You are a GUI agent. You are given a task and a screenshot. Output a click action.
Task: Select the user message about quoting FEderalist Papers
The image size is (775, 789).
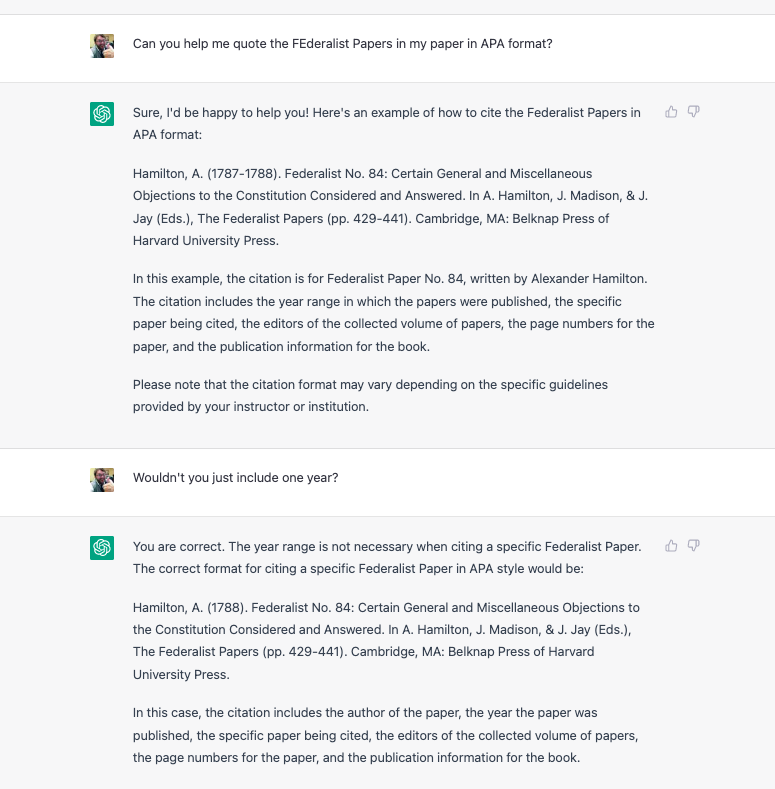pyautogui.click(x=342, y=44)
